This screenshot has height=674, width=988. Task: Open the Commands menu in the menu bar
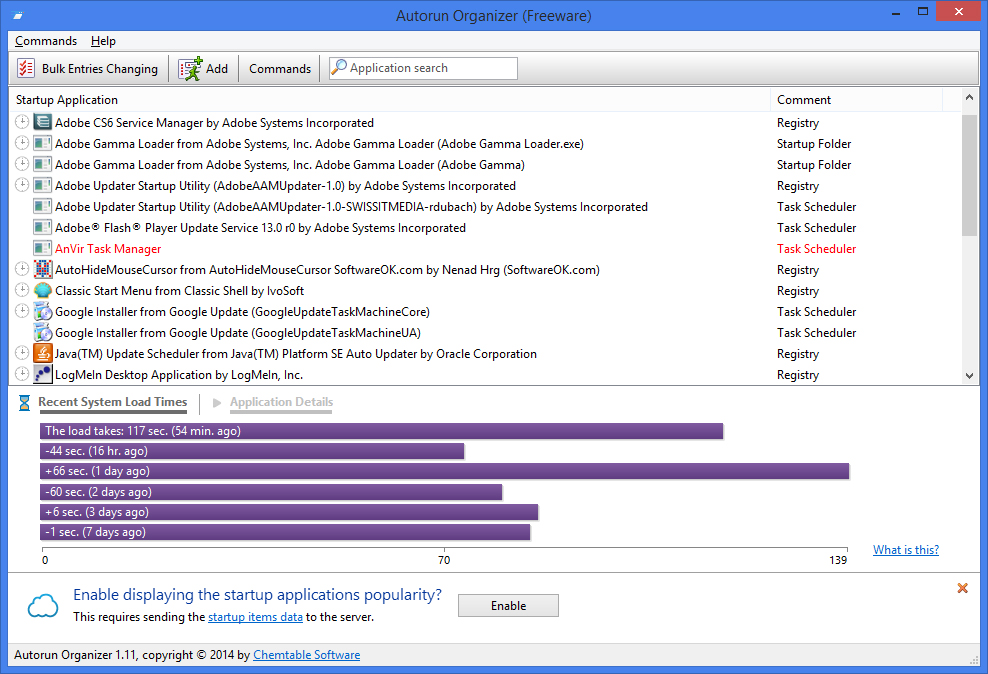tap(46, 41)
